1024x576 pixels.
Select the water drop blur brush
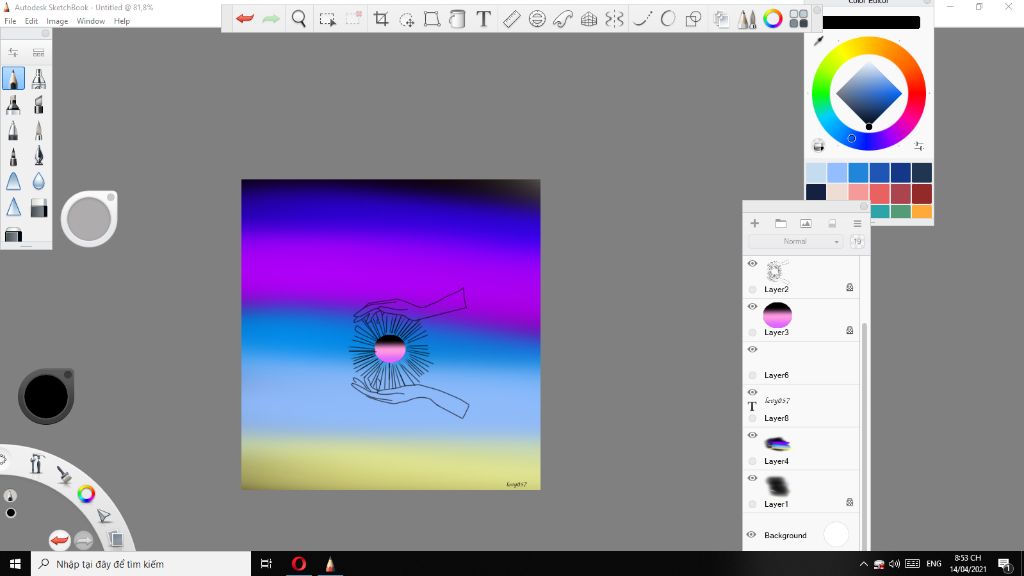[39, 181]
